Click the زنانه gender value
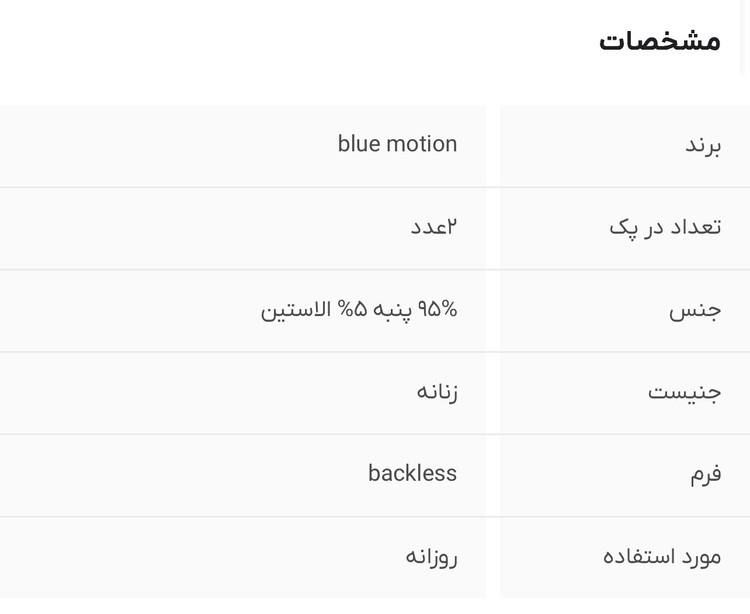This screenshot has height=614, width=750. click(x=437, y=392)
